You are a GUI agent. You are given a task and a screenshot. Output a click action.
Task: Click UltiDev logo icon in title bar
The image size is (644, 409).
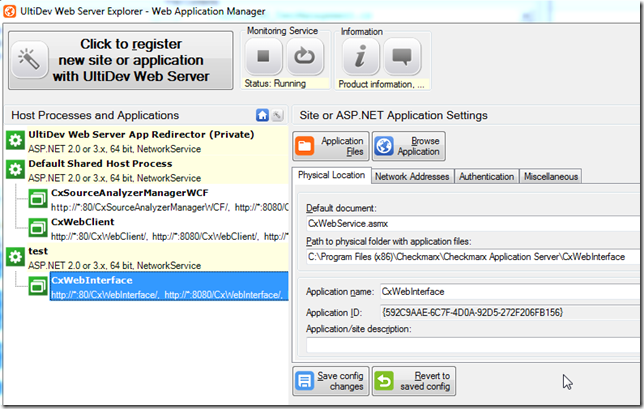click(x=10, y=11)
